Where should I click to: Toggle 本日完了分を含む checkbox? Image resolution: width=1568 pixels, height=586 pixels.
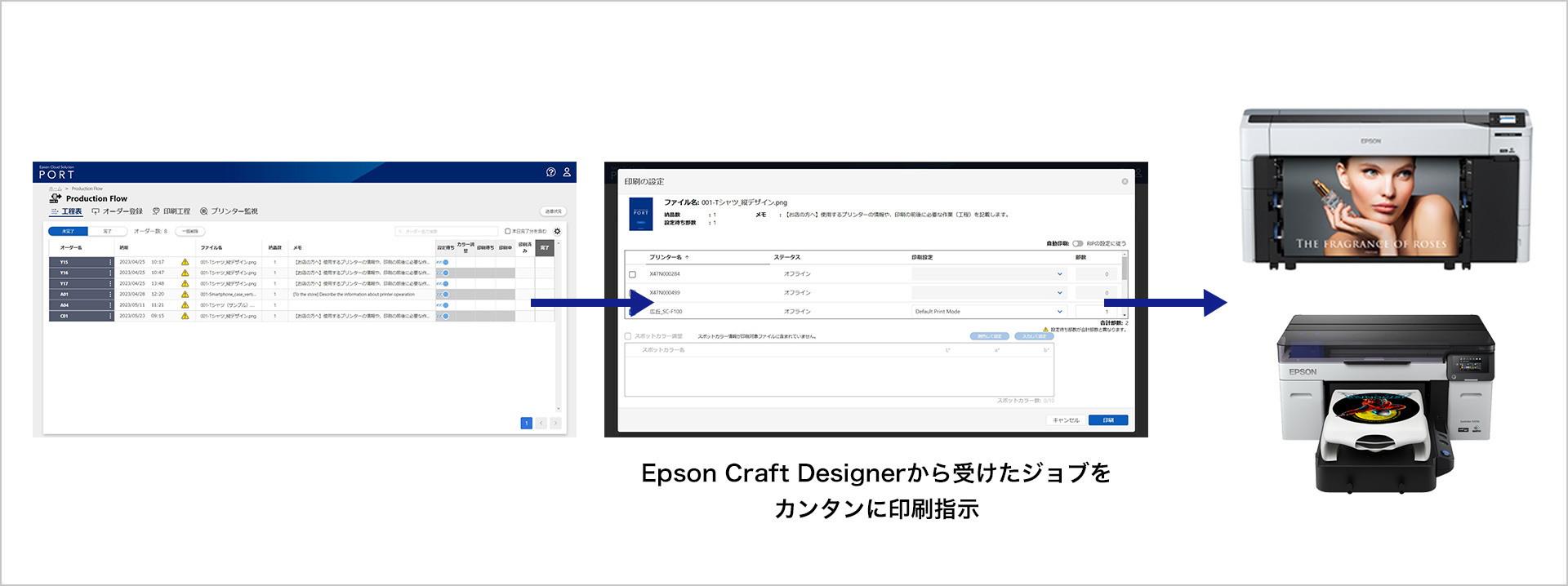pyautogui.click(x=507, y=232)
